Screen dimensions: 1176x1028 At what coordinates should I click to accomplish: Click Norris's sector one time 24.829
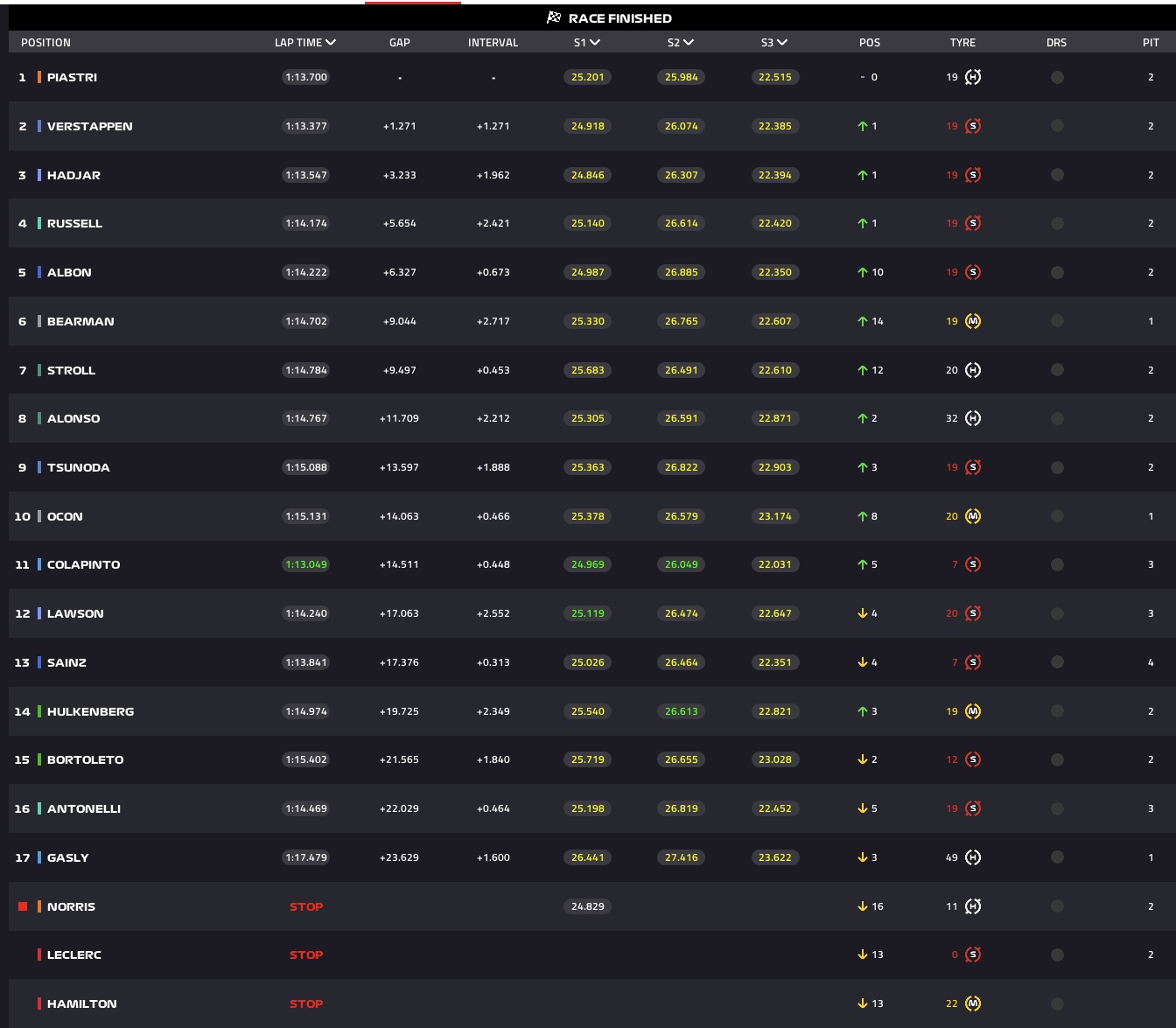pos(587,906)
